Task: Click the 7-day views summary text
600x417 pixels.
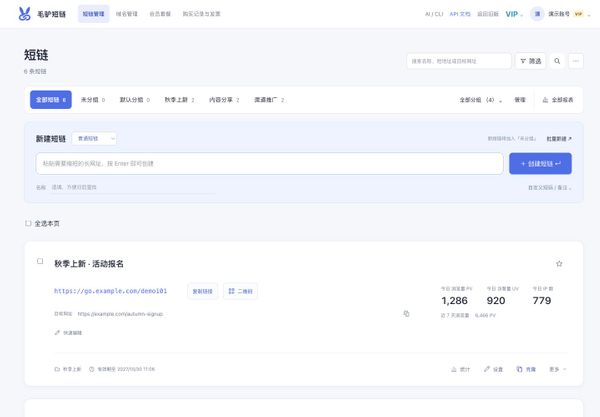Action: pyautogui.click(x=468, y=316)
